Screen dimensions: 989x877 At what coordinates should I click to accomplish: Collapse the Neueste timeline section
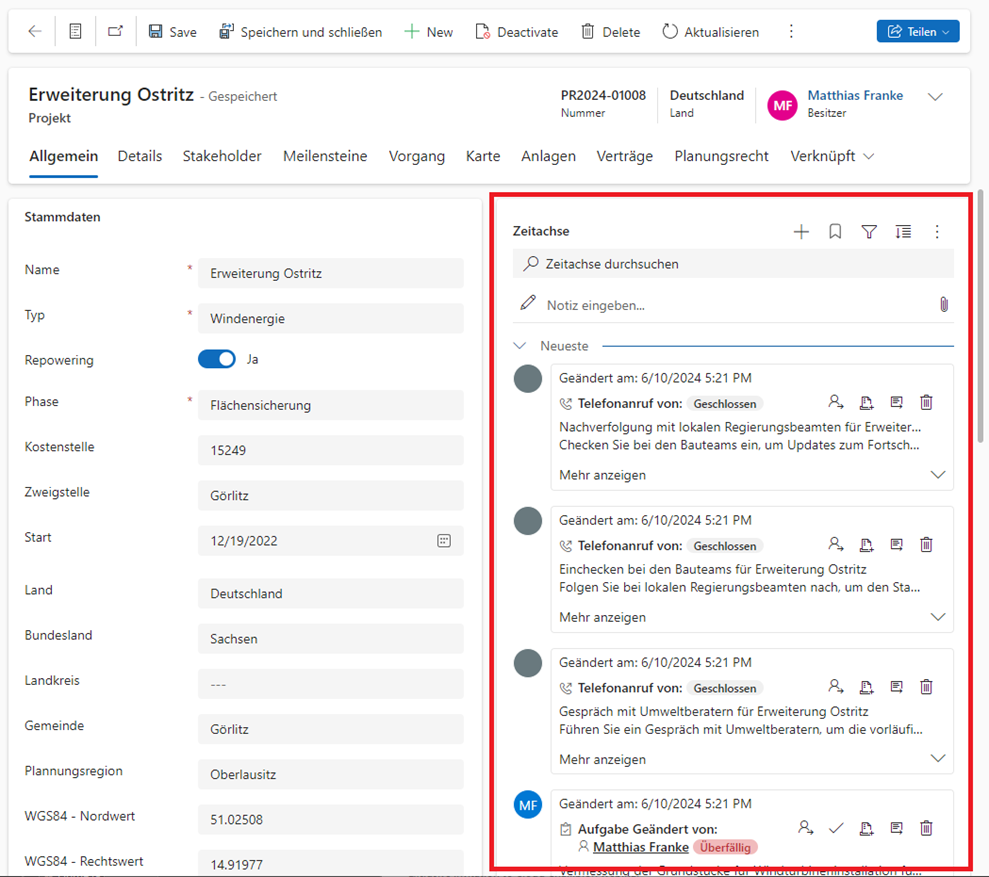click(x=520, y=346)
